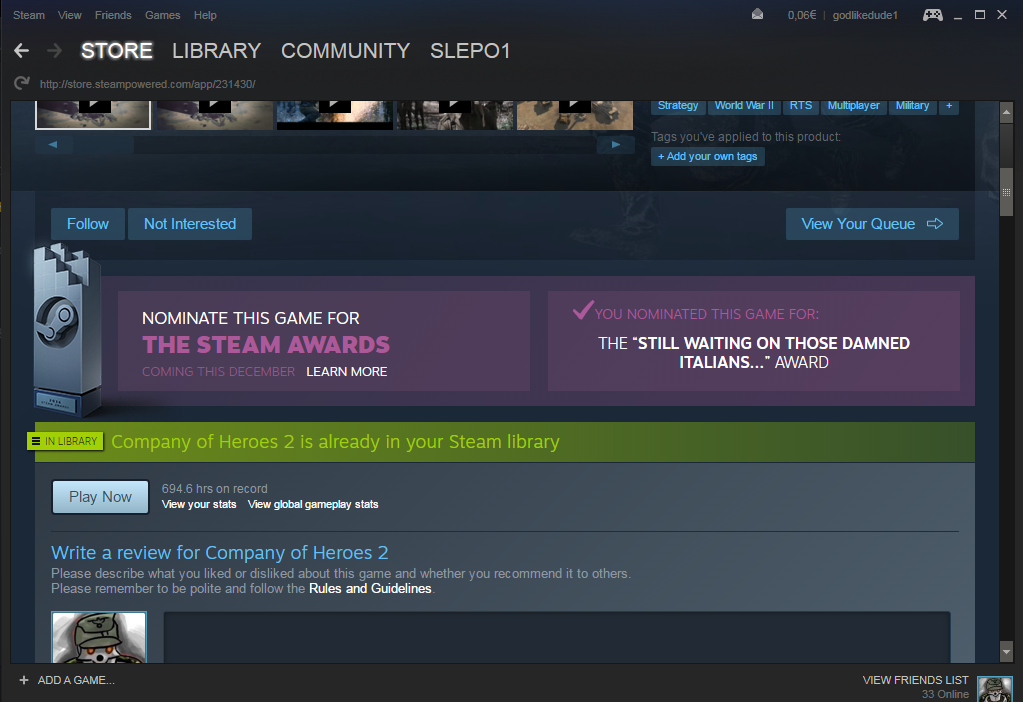Click View Your Queue
Viewport: 1023px width, 702px height.
[872, 224]
